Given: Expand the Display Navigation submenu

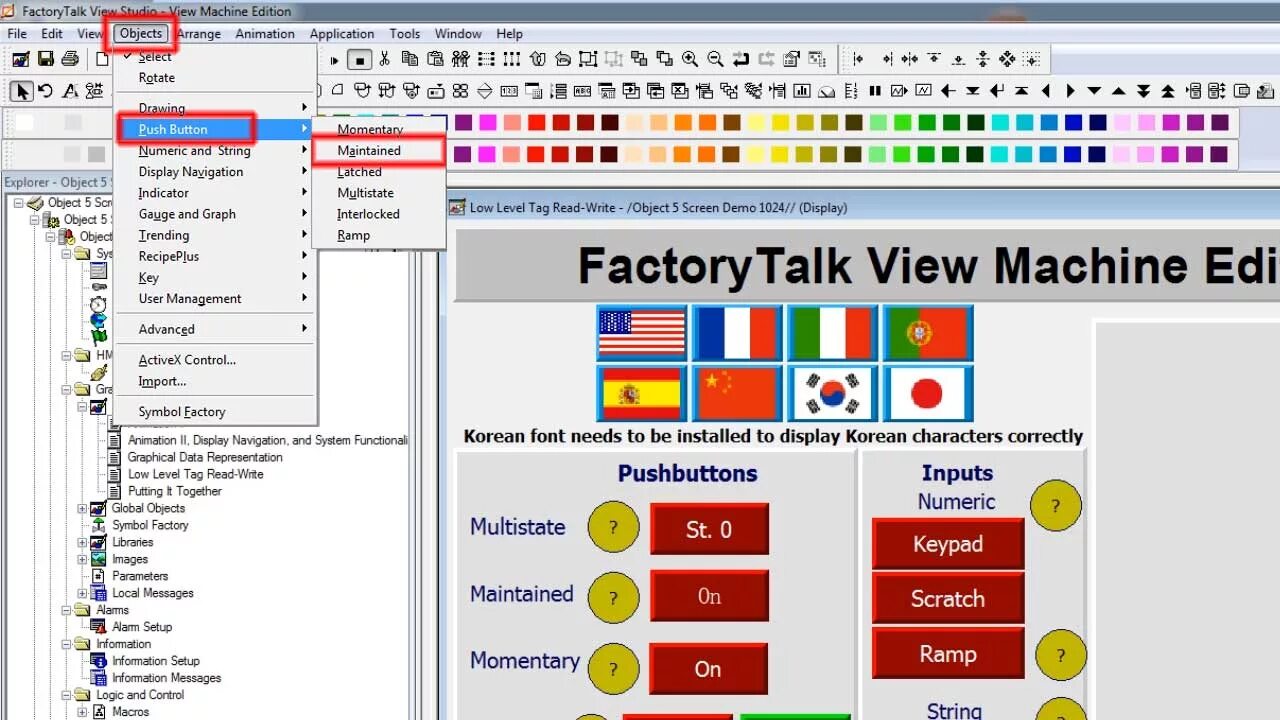Looking at the screenshot, I should click(215, 171).
